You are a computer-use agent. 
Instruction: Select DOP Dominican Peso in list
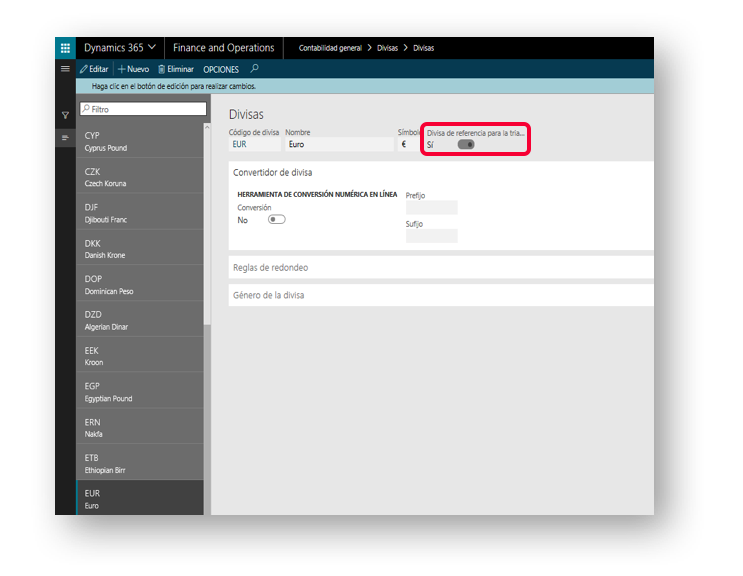coord(140,284)
